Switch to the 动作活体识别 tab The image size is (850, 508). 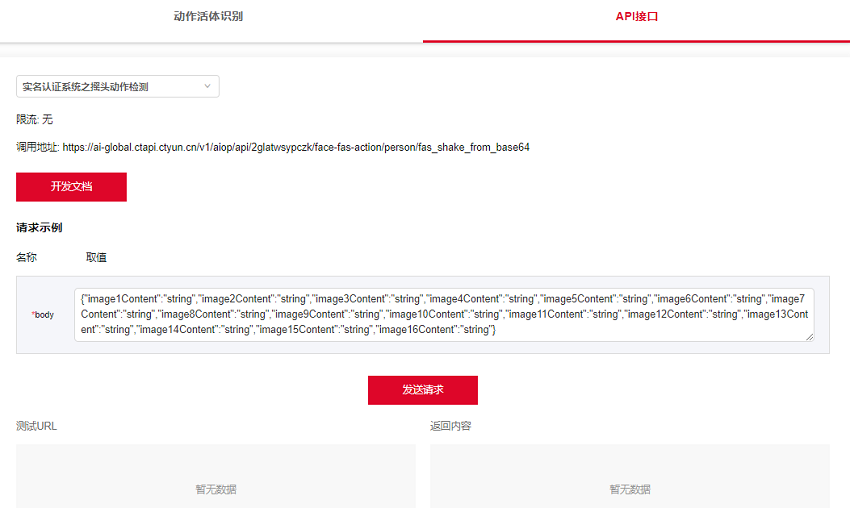[208, 16]
